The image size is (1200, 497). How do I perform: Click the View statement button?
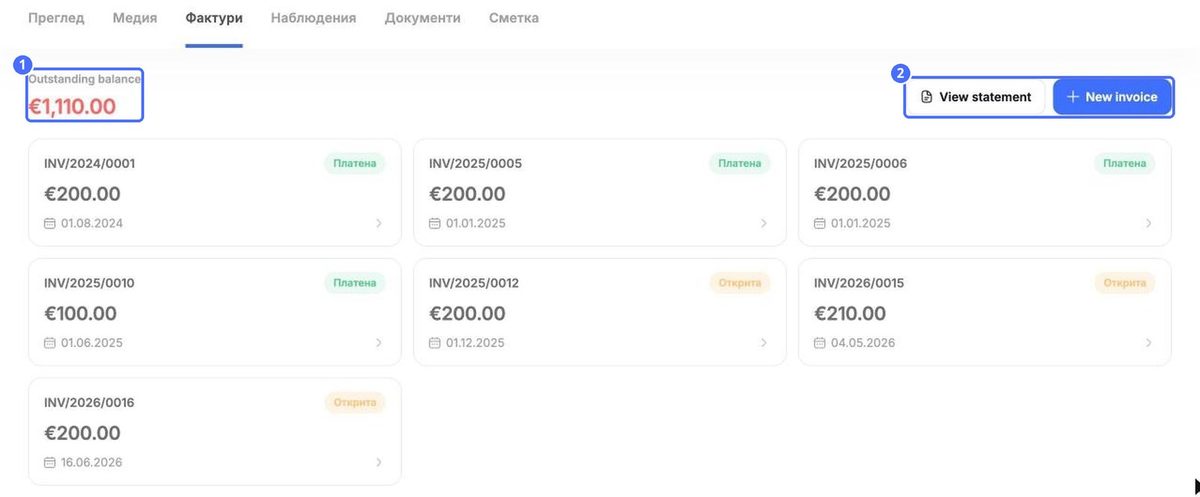point(976,97)
